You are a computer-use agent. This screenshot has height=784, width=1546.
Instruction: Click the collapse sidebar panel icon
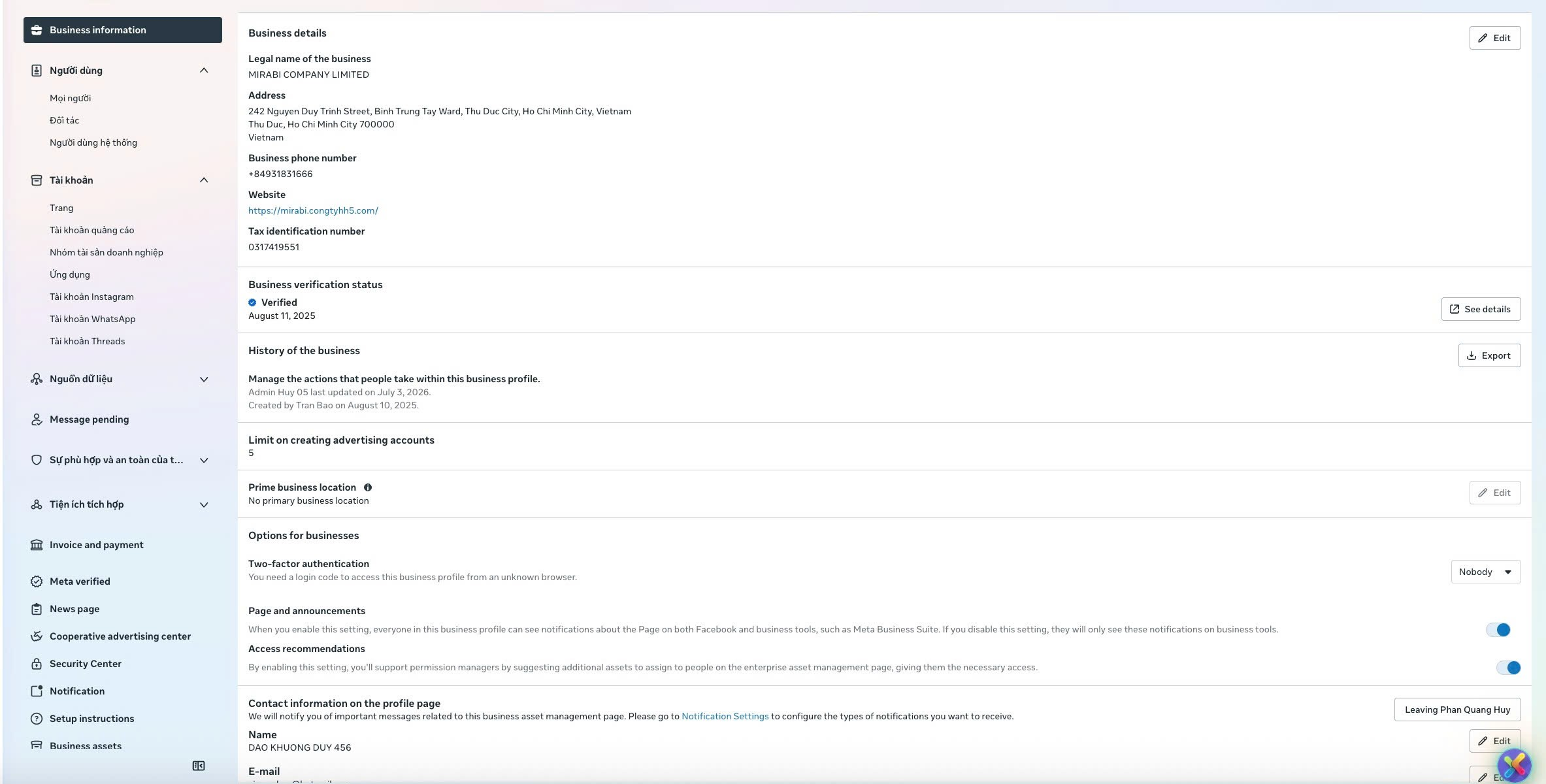point(199,766)
